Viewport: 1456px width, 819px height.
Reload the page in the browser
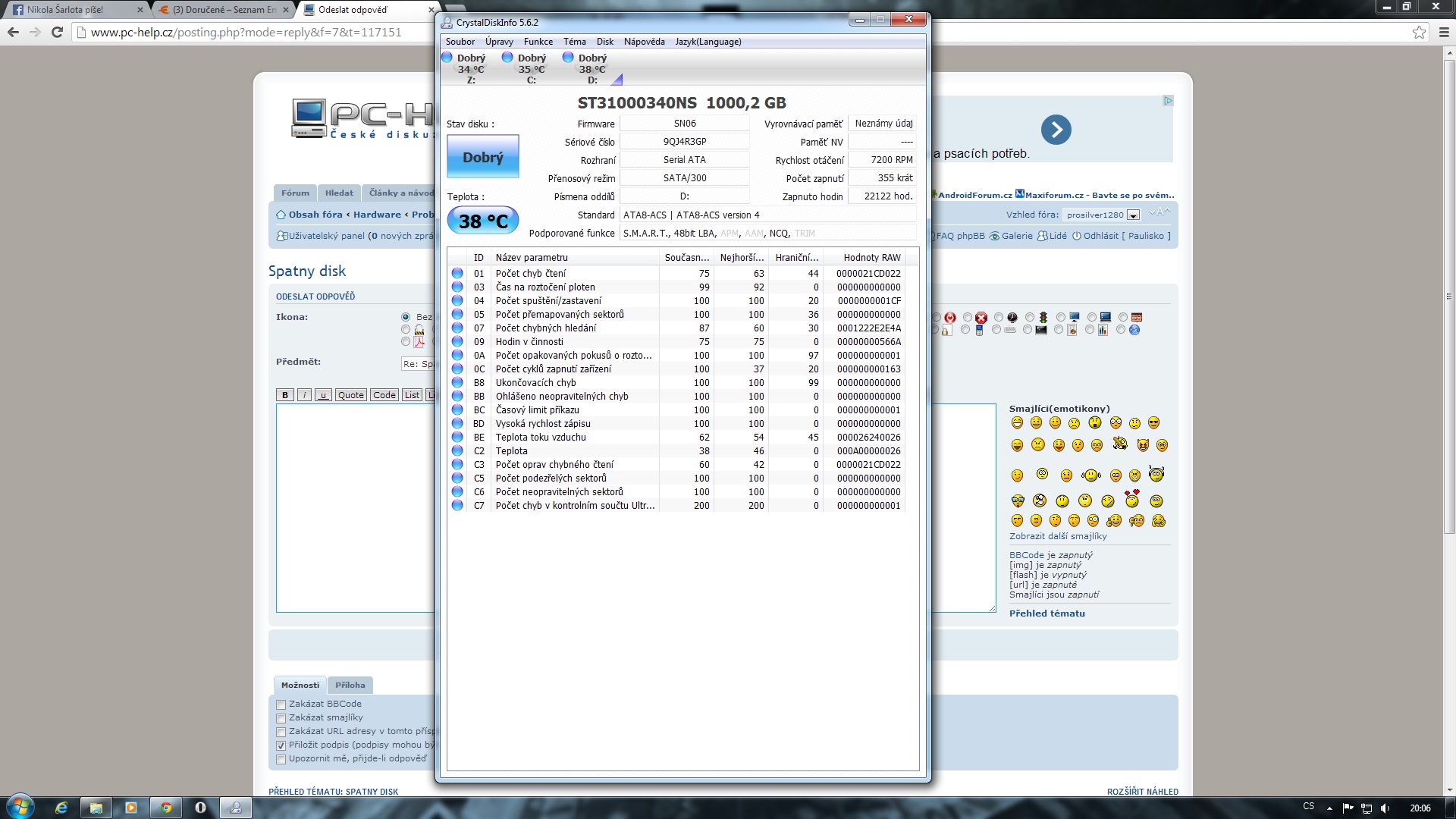(x=57, y=32)
